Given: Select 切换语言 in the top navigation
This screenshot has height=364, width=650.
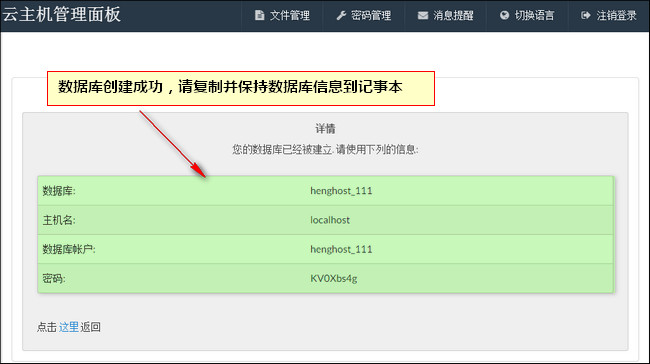Looking at the screenshot, I should 527,15.
